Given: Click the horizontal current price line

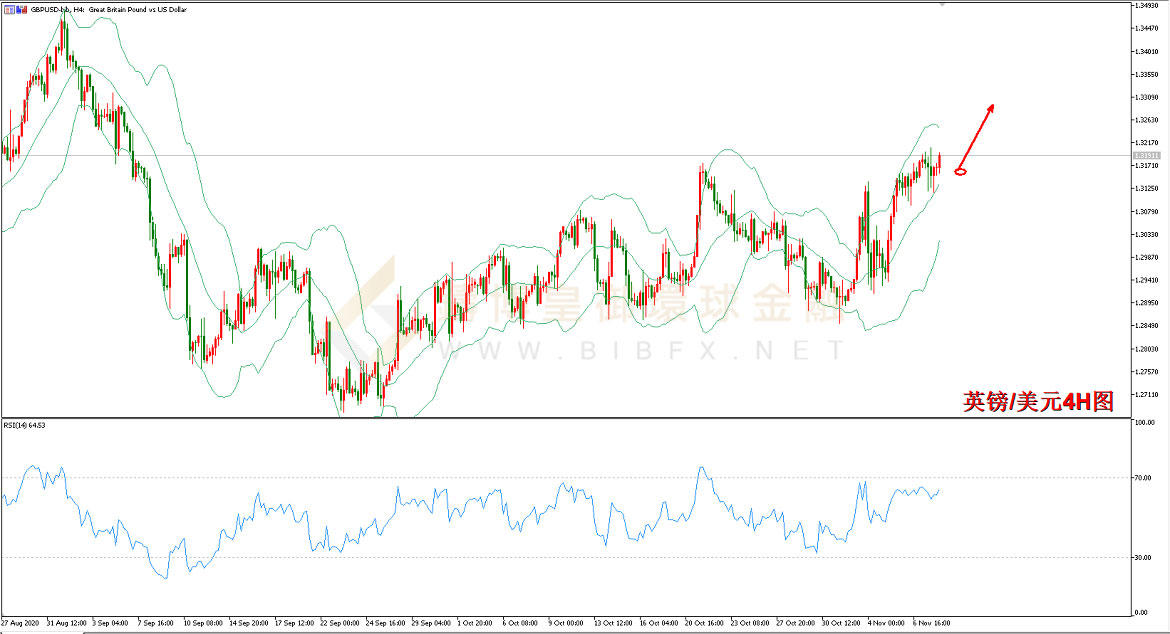Looking at the screenshot, I should tap(500, 156).
